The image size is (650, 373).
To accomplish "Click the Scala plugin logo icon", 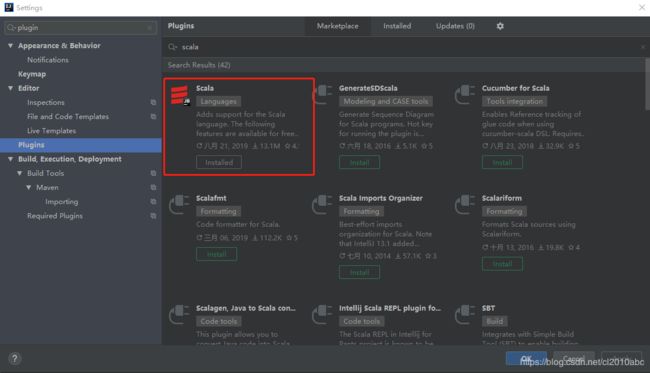I will 180,95.
